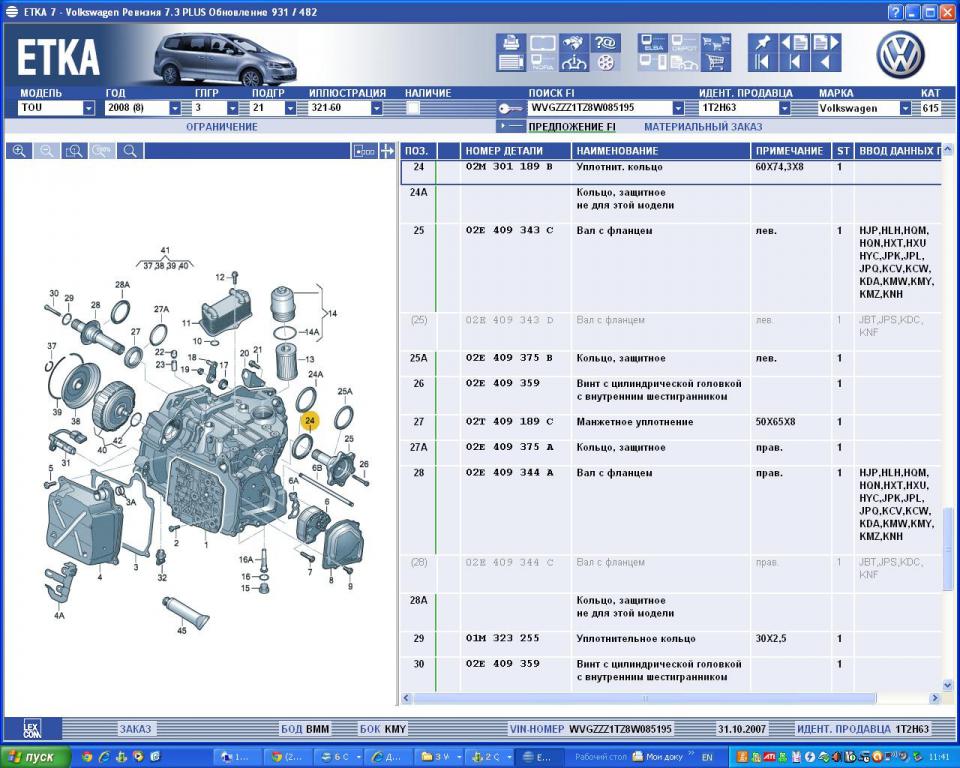Click the БОК KMY status field

pos(383,729)
